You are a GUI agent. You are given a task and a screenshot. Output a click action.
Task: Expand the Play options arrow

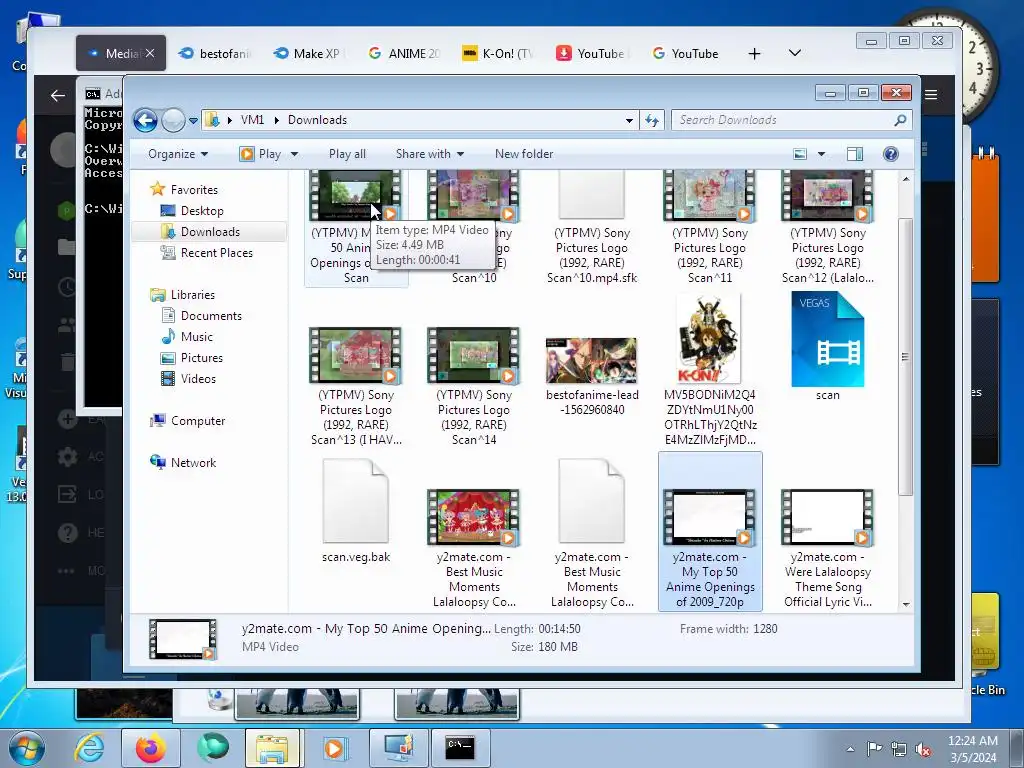pos(295,154)
